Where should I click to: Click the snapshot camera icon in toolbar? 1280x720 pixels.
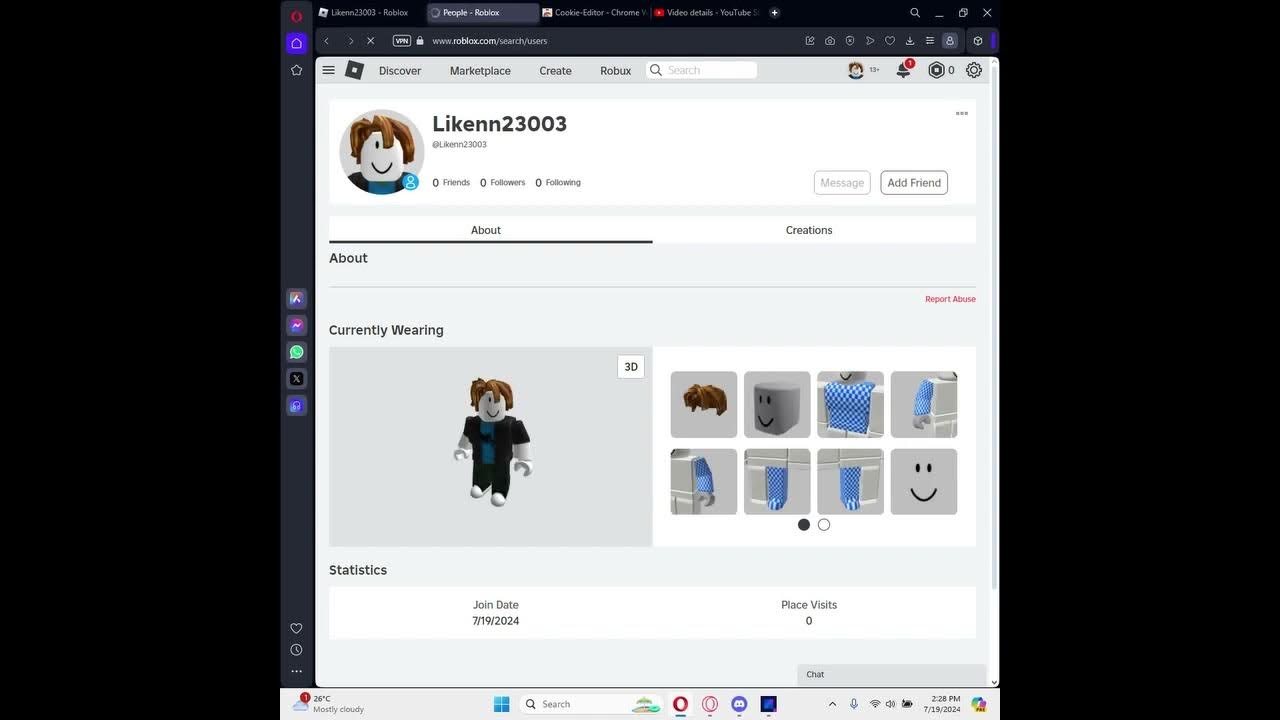click(830, 41)
